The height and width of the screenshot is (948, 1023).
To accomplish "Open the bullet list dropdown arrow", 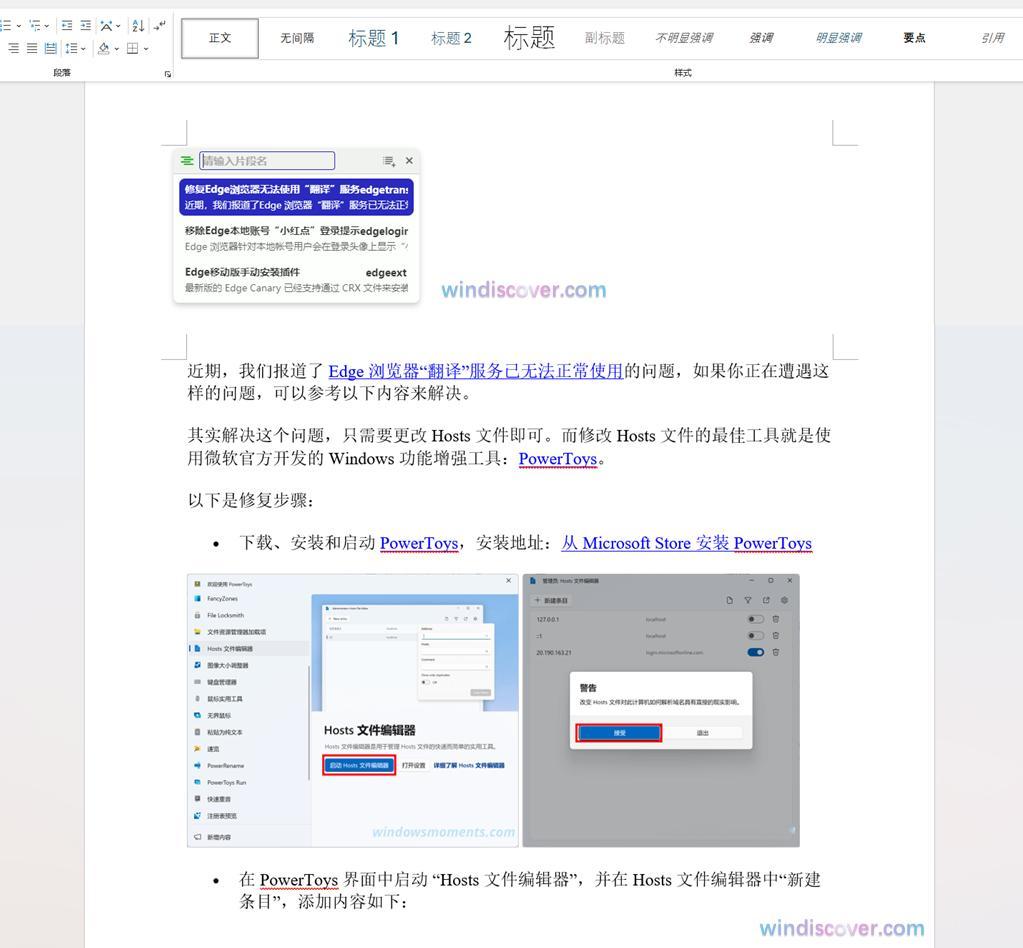I will tap(19, 26).
